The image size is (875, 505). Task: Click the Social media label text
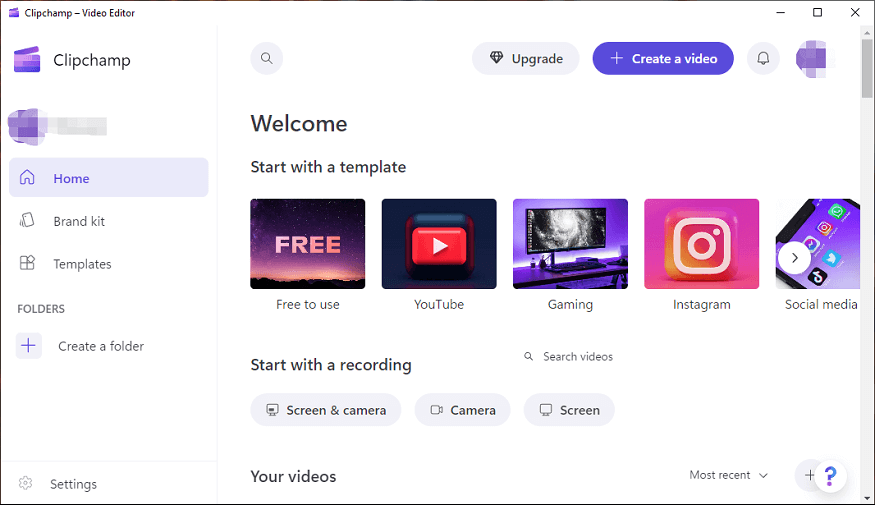(821, 304)
